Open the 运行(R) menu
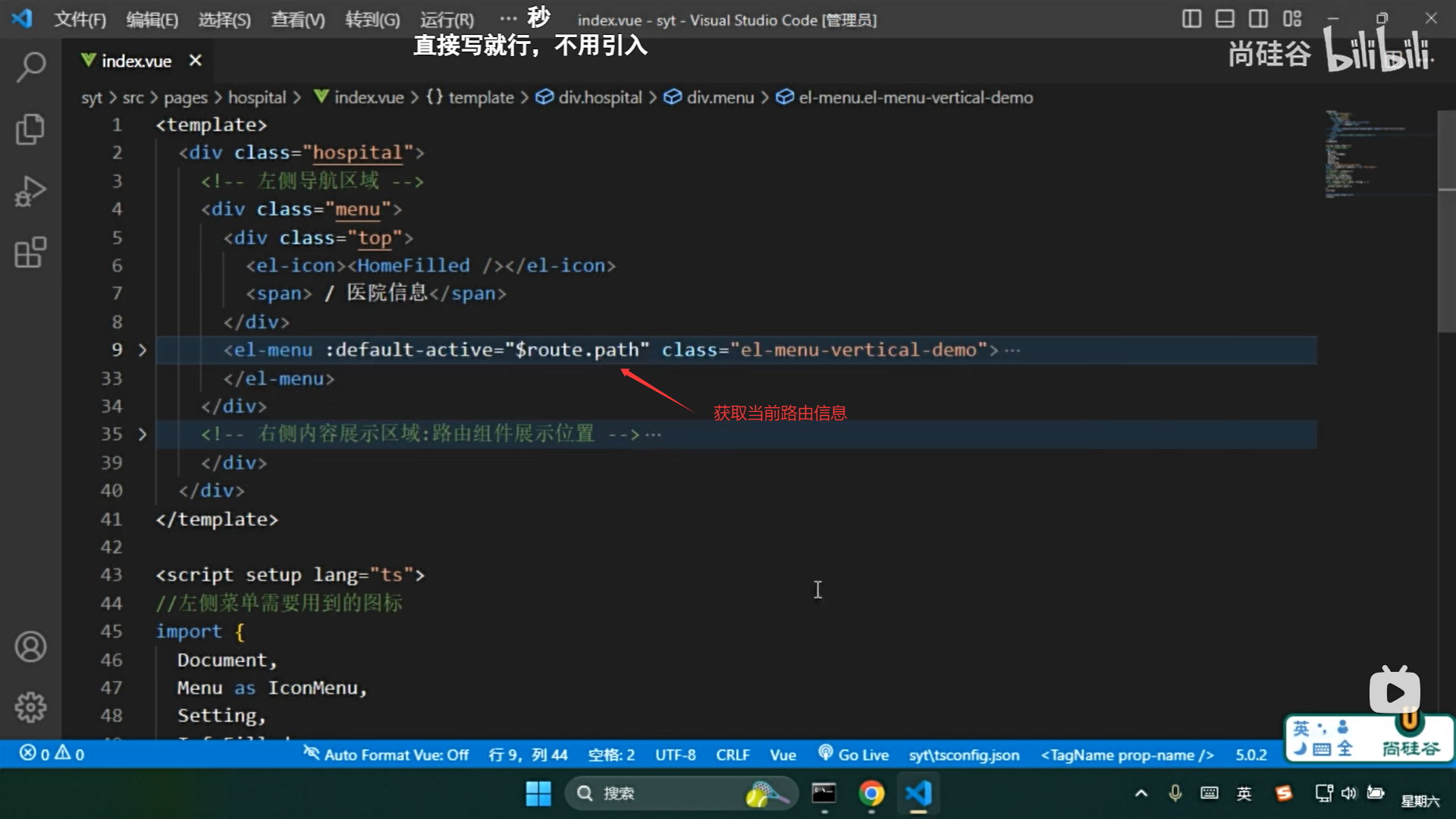The width and height of the screenshot is (1456, 819). click(x=447, y=20)
